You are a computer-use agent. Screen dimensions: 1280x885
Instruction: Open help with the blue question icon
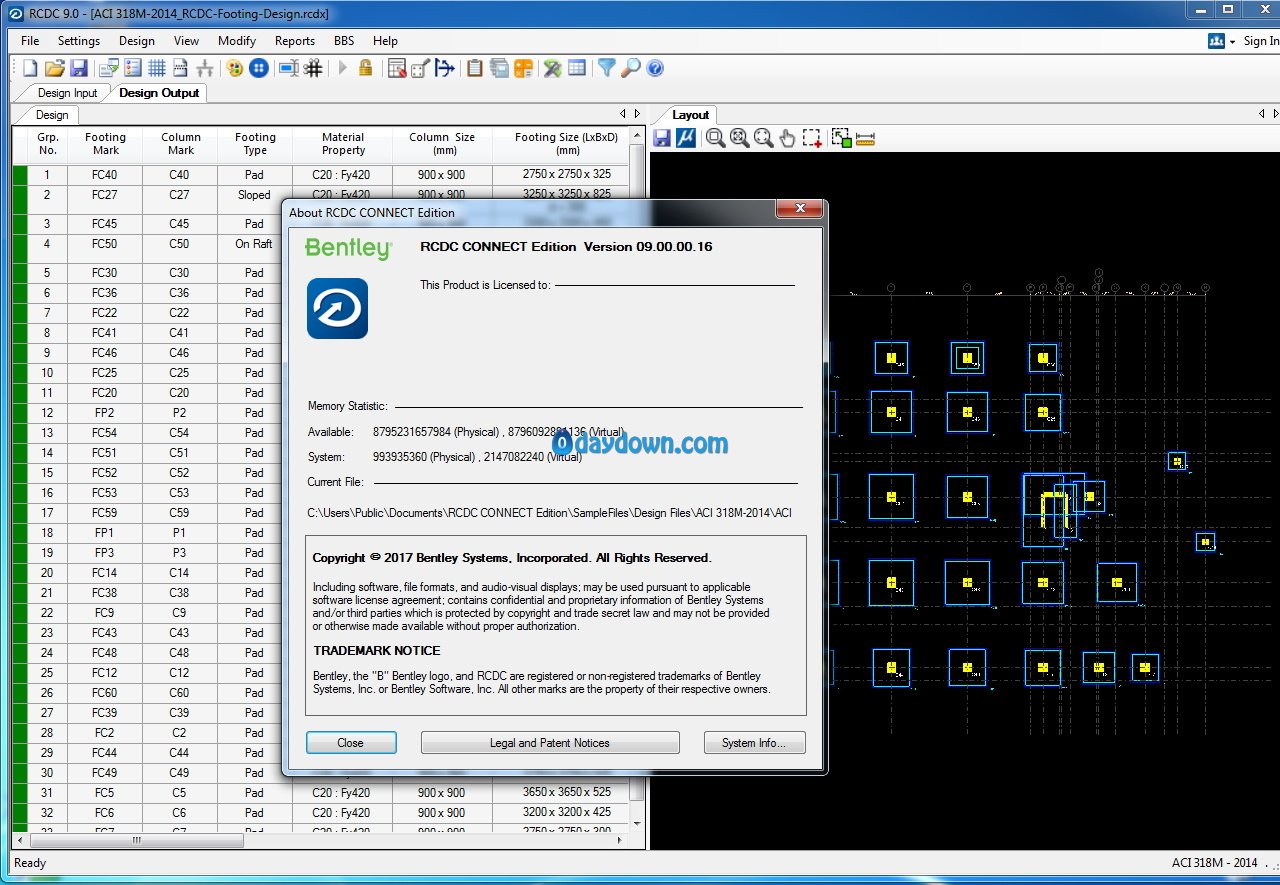point(655,68)
